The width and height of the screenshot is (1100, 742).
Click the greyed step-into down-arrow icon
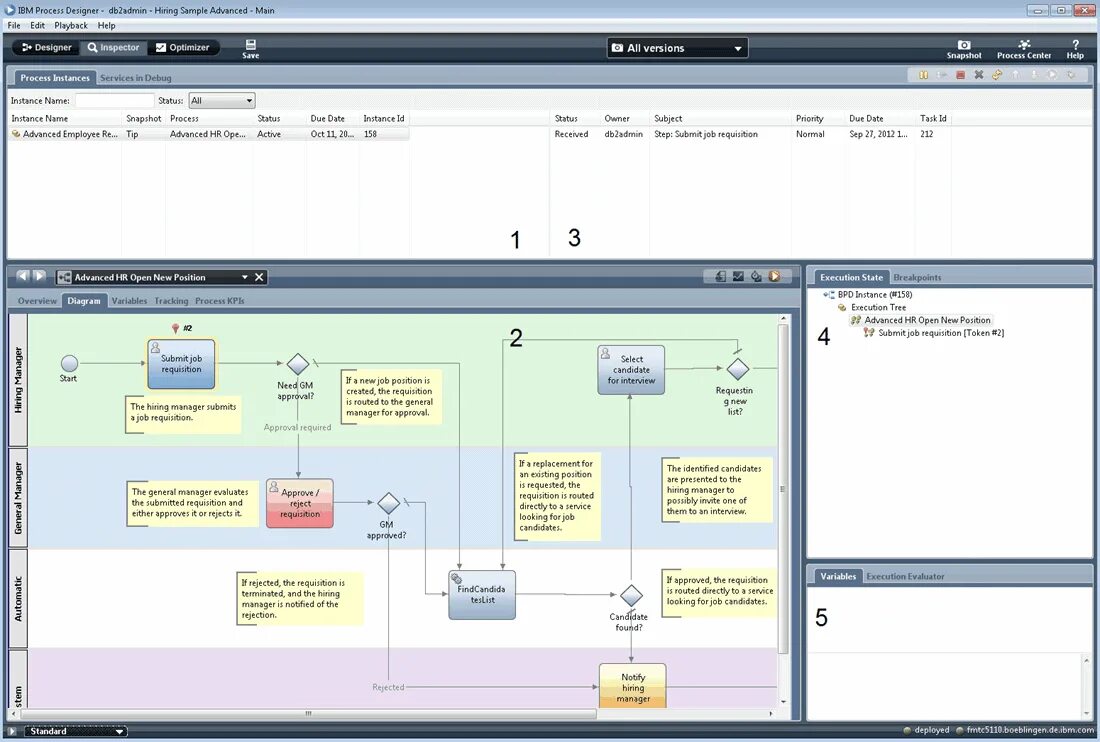coord(1033,75)
